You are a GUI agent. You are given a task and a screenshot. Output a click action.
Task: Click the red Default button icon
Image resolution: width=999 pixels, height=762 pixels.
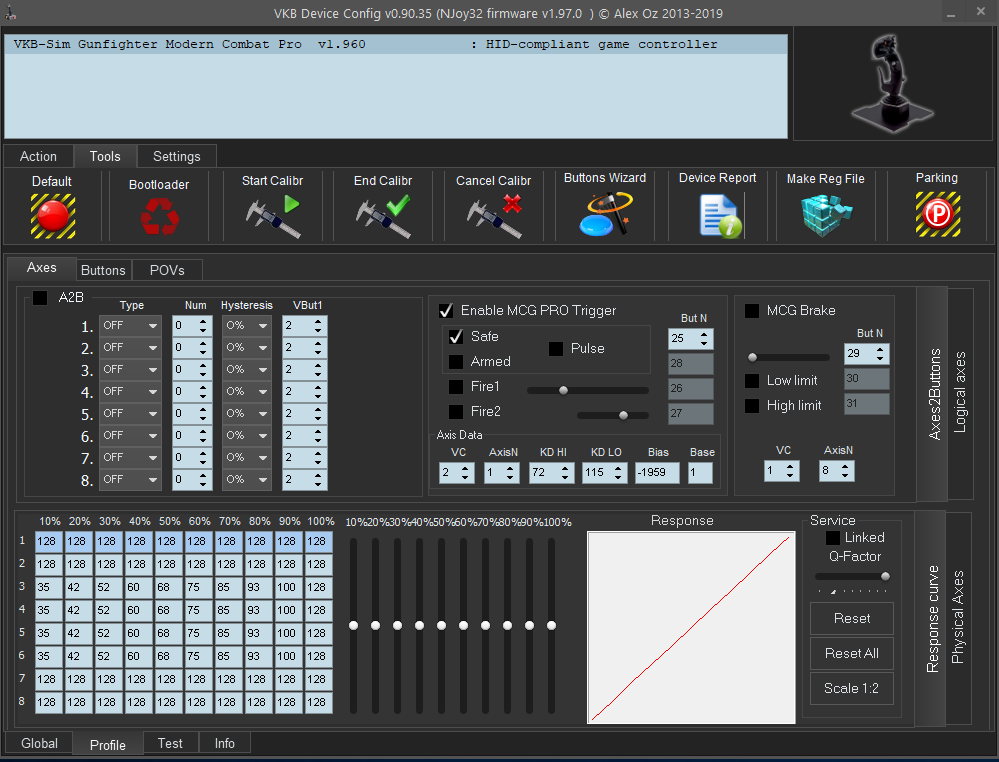pyautogui.click(x=52, y=215)
